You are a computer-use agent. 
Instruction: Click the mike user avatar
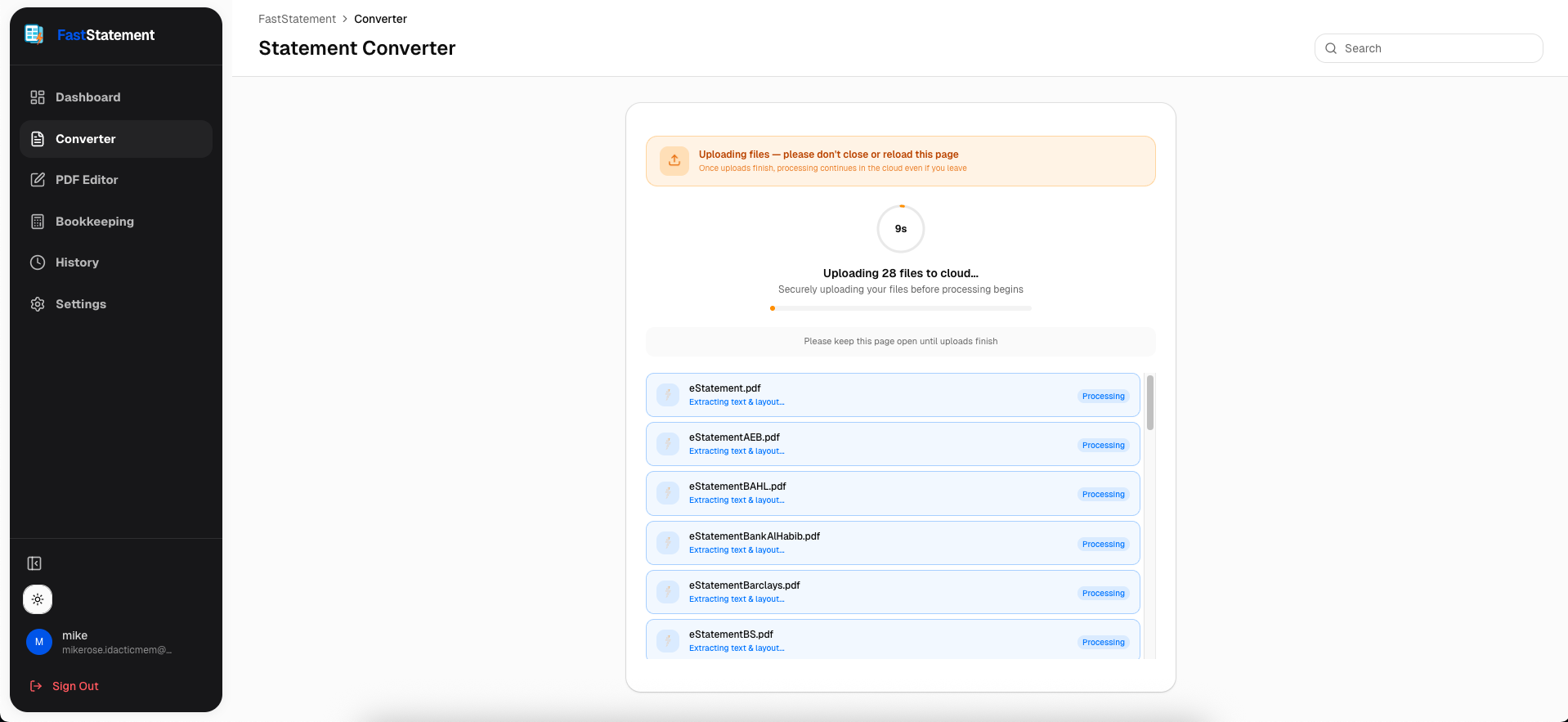(39, 642)
